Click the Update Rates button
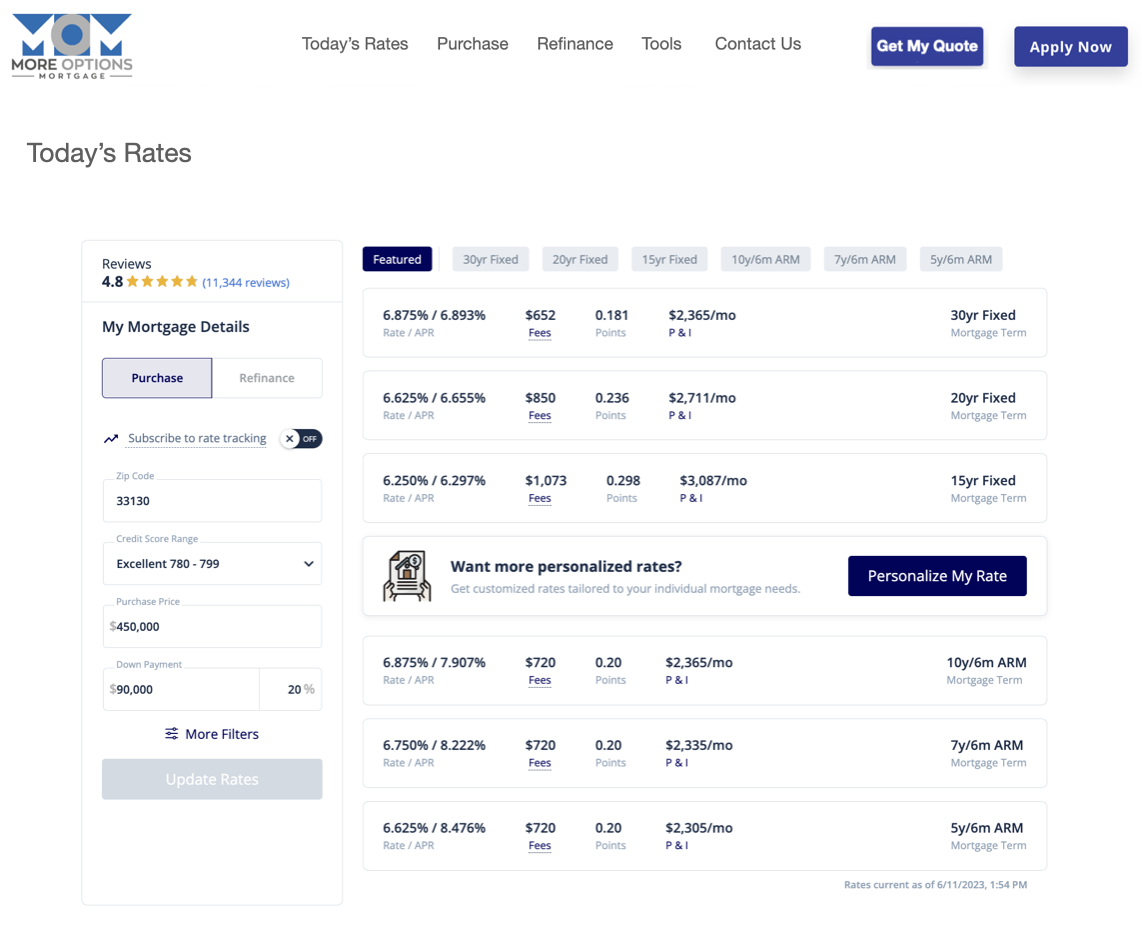This screenshot has height=930, width=1142. (212, 779)
